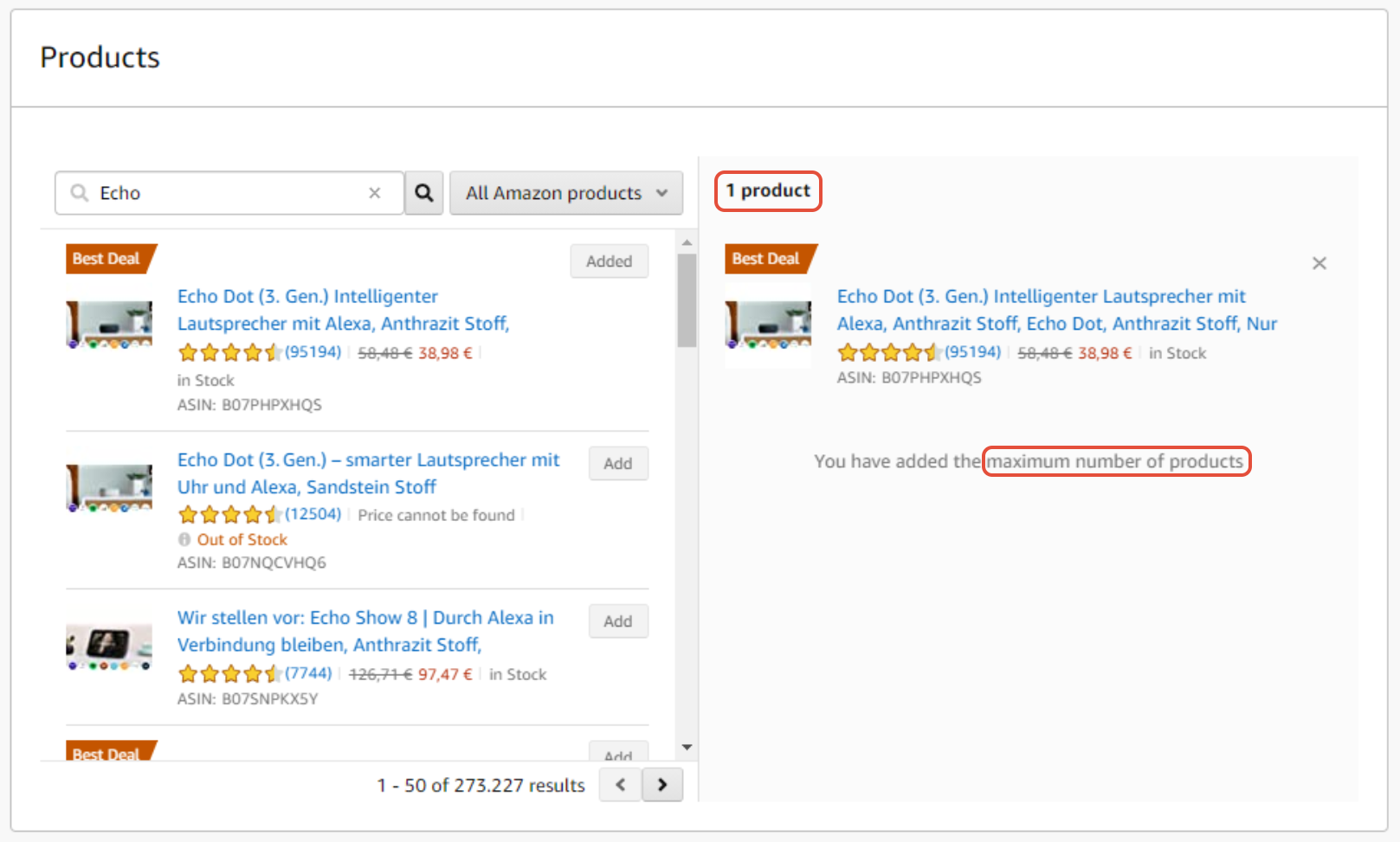The image size is (1400, 842).
Task: Click the Out of Stock info icon
Action: pyautogui.click(x=184, y=539)
